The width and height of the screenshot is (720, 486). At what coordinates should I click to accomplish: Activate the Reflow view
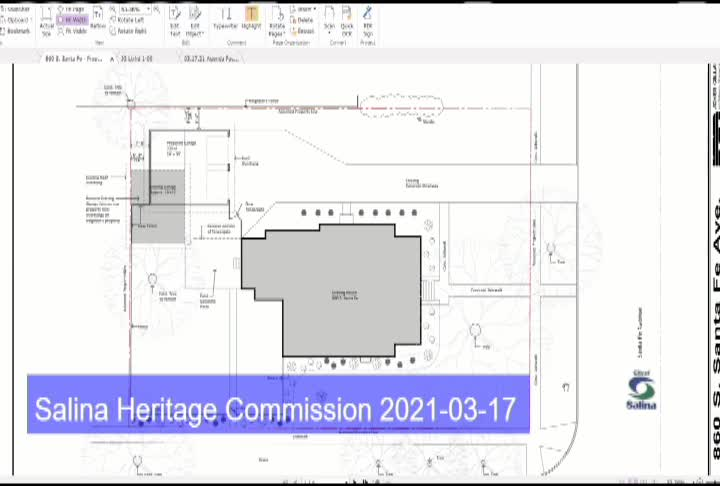click(98, 17)
